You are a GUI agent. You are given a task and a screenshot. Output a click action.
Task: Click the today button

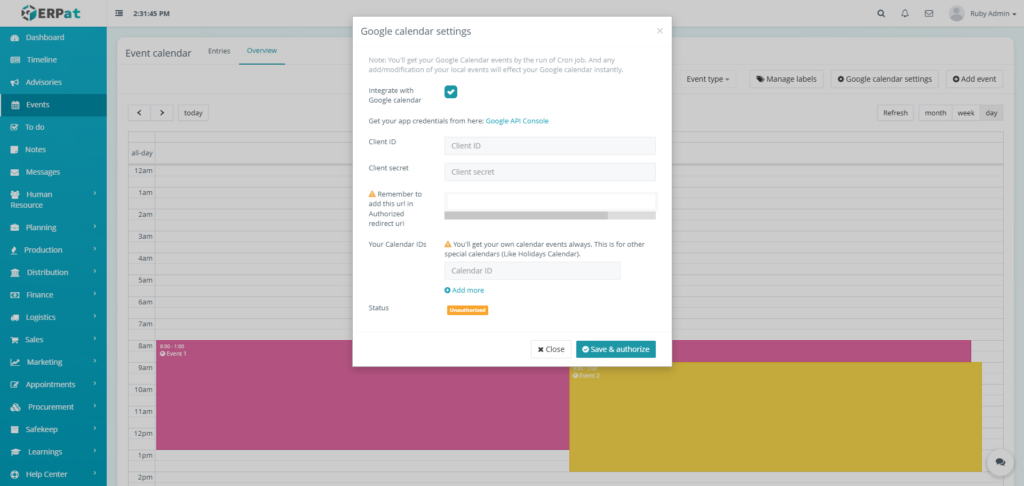click(193, 112)
